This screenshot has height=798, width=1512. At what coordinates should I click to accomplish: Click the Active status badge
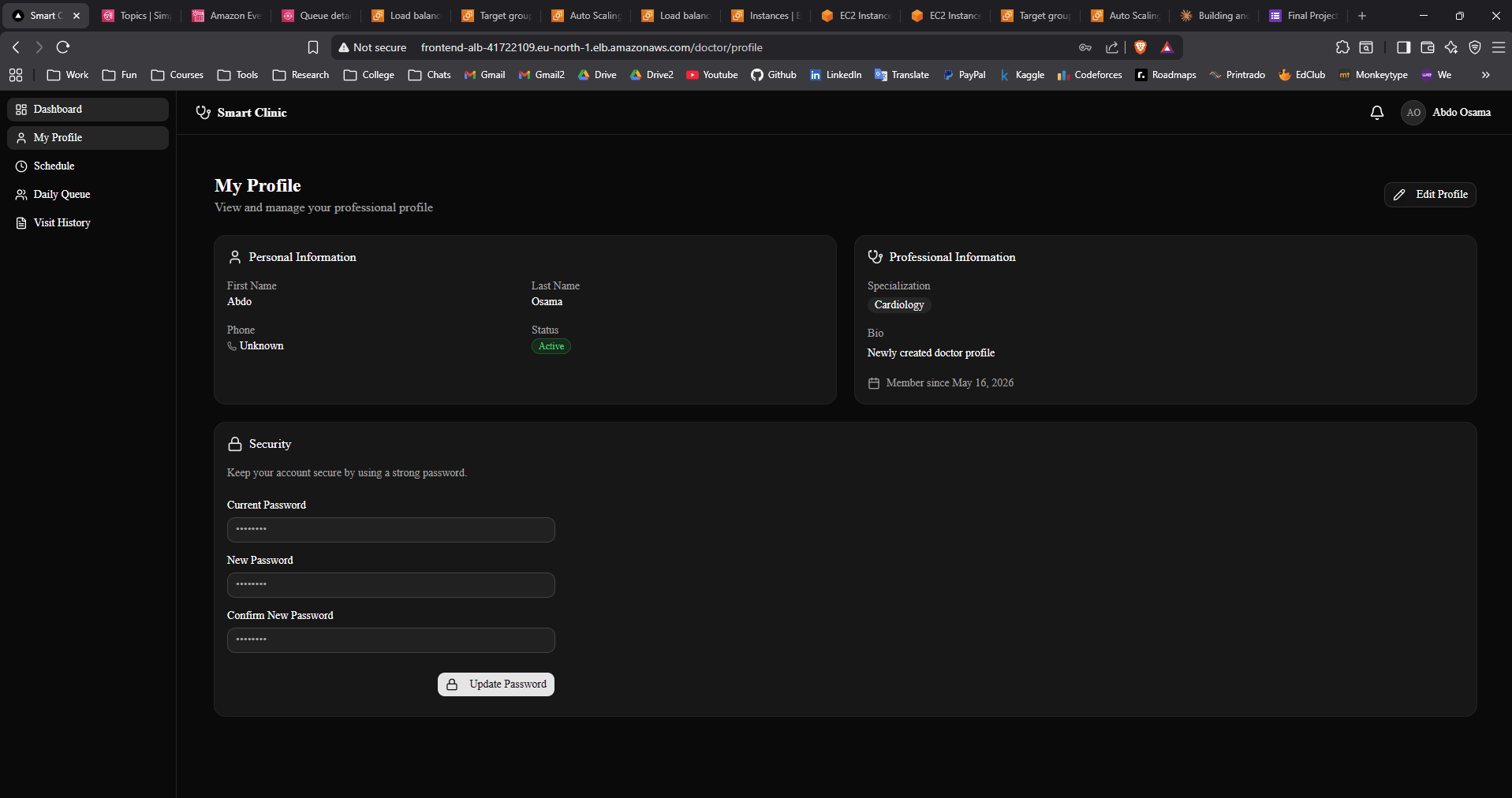pyautogui.click(x=551, y=346)
